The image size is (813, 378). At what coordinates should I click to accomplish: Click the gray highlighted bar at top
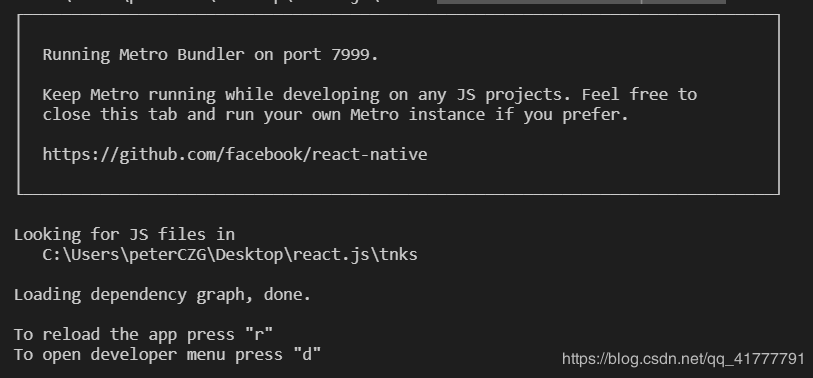pos(539,2)
